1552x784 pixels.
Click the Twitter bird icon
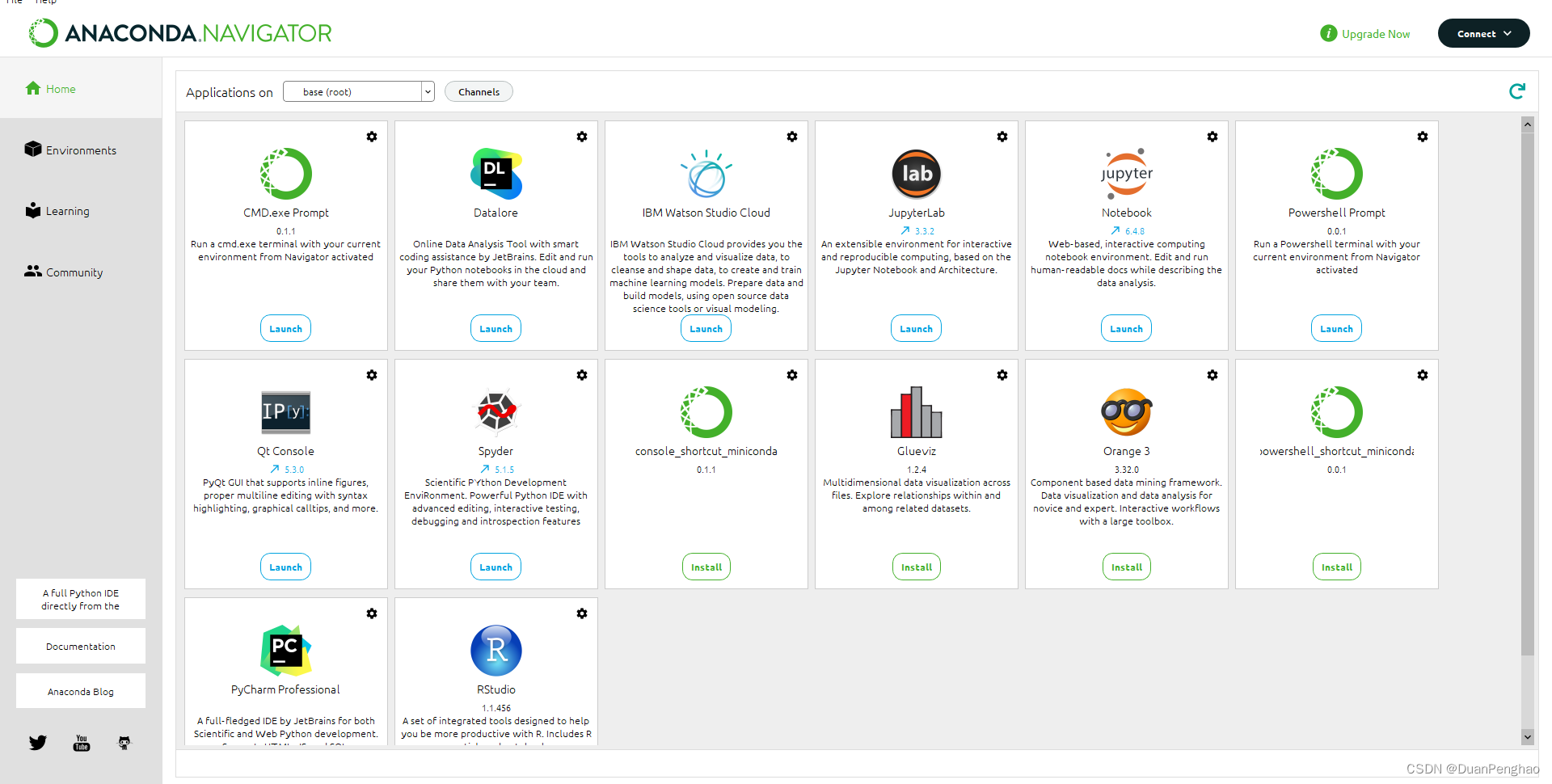pyautogui.click(x=38, y=743)
